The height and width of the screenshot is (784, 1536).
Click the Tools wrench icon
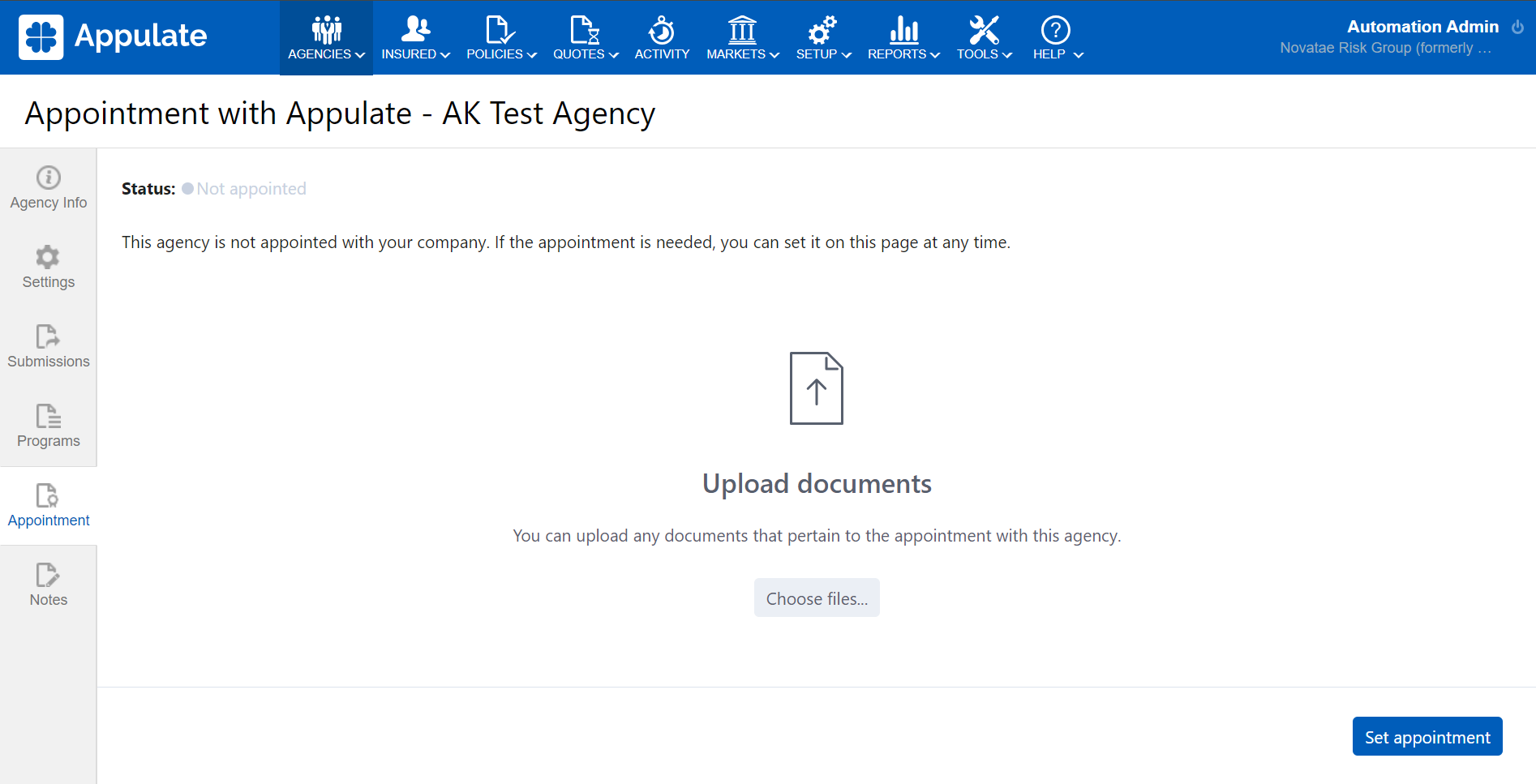pos(984,30)
